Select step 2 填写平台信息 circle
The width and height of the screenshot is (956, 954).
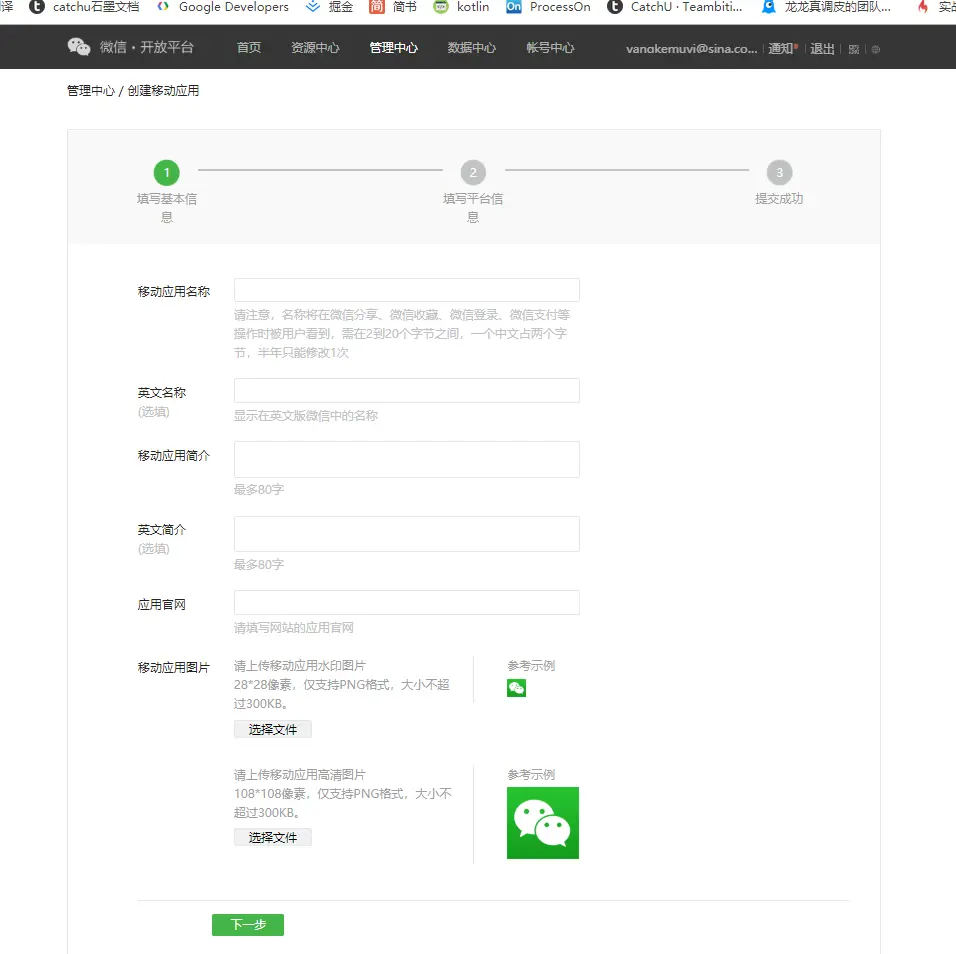click(x=472, y=172)
